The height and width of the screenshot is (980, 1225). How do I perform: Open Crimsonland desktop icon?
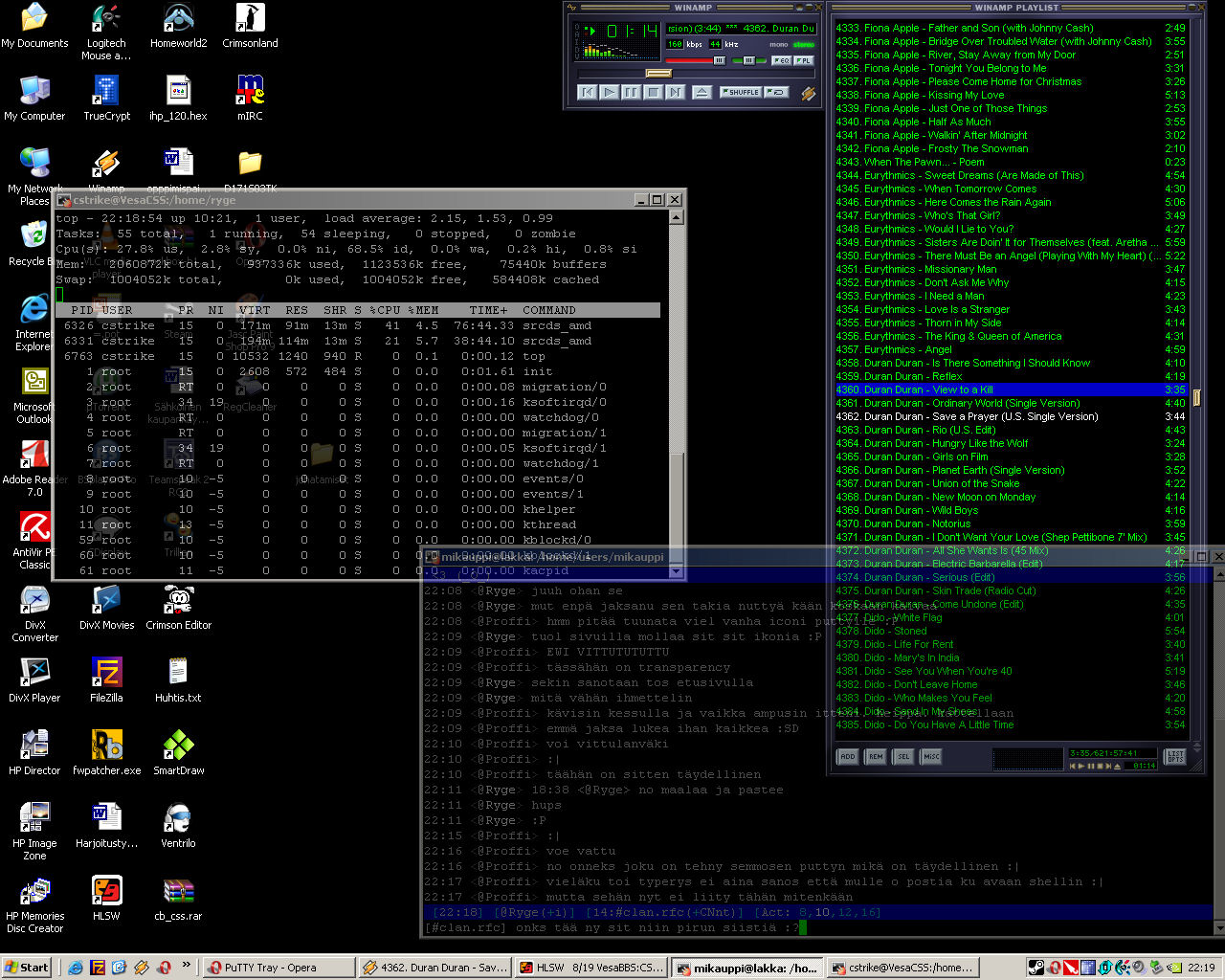(x=250, y=26)
